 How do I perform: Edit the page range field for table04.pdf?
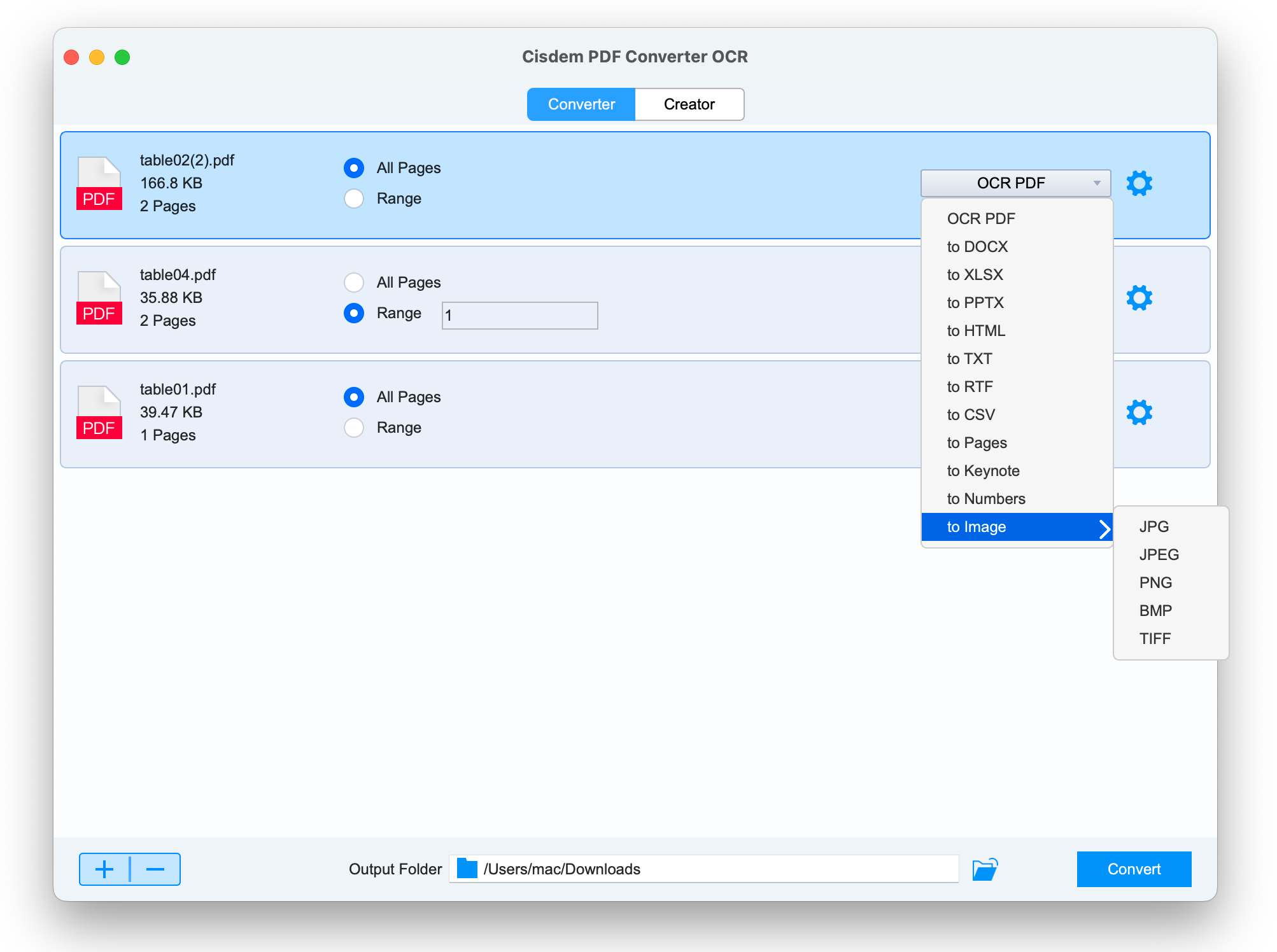click(518, 315)
